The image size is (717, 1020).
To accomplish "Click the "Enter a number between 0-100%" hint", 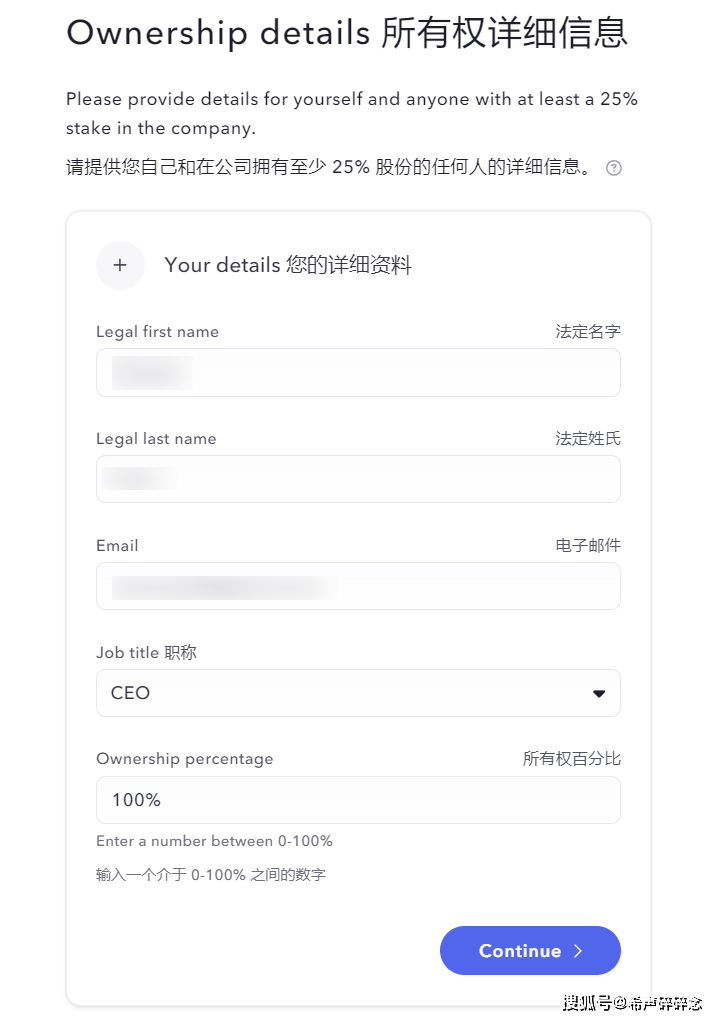I will [x=214, y=841].
